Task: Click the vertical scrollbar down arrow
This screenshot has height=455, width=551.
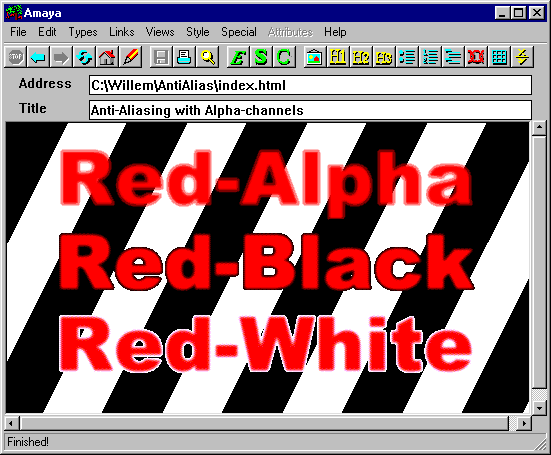Action: click(539, 408)
